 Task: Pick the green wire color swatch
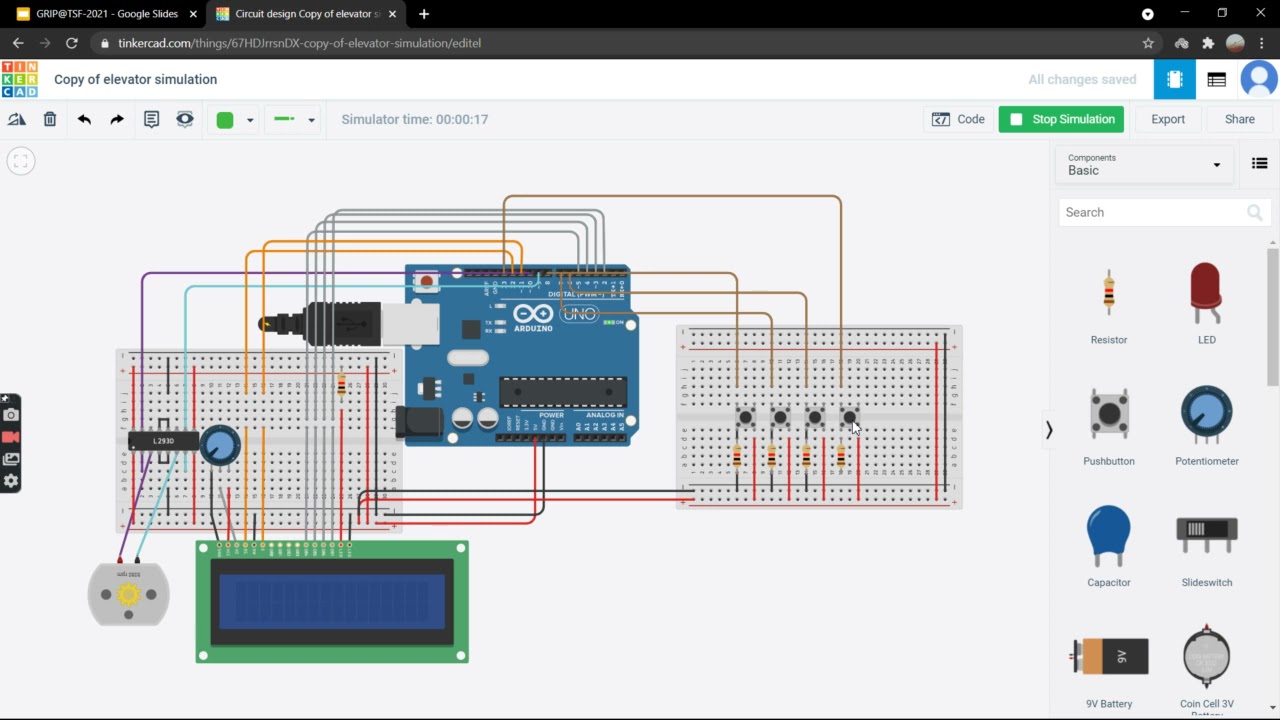pyautogui.click(x=225, y=120)
